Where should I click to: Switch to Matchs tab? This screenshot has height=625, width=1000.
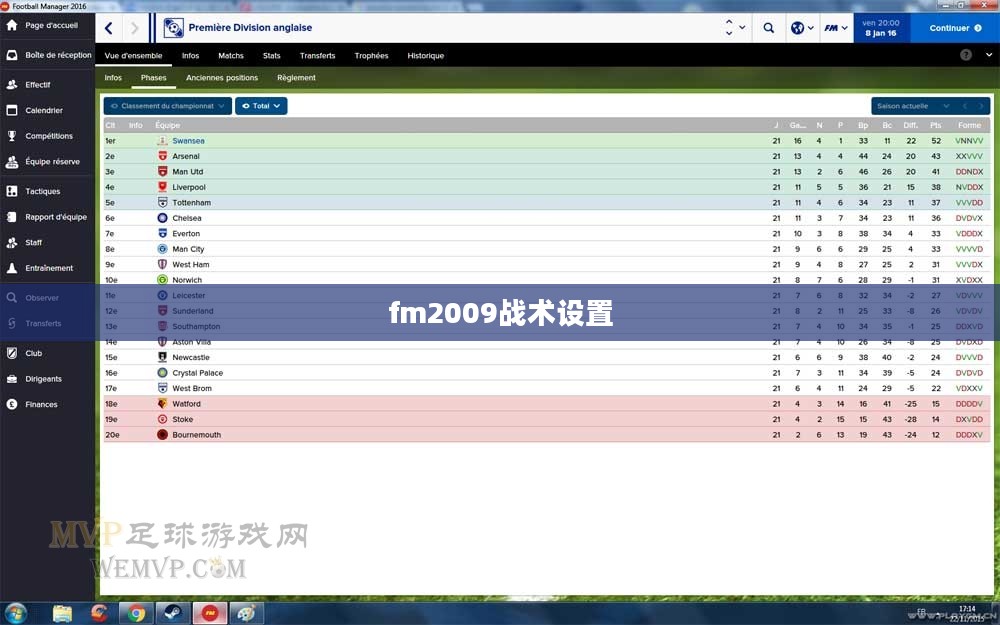pos(231,55)
